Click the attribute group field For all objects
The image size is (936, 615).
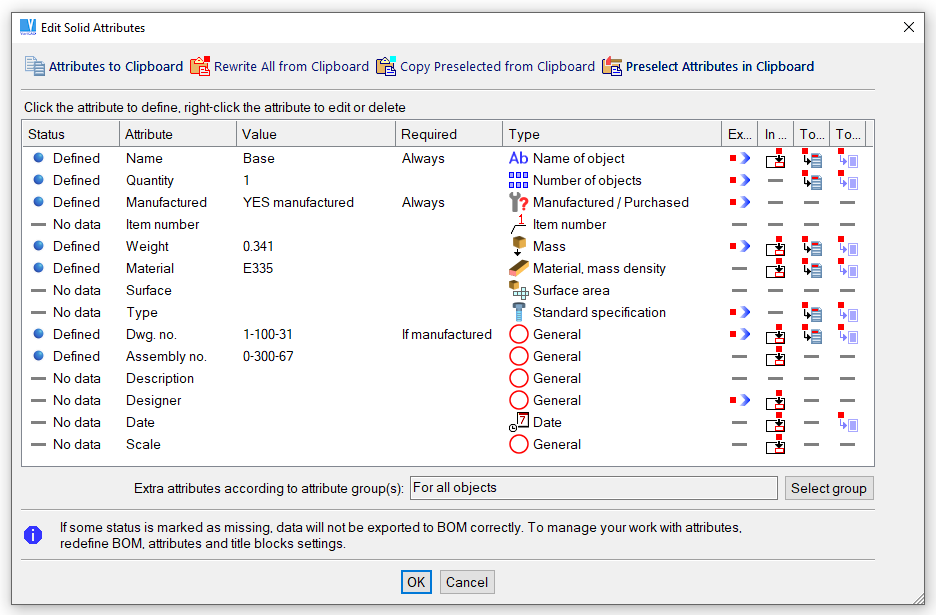tap(593, 488)
